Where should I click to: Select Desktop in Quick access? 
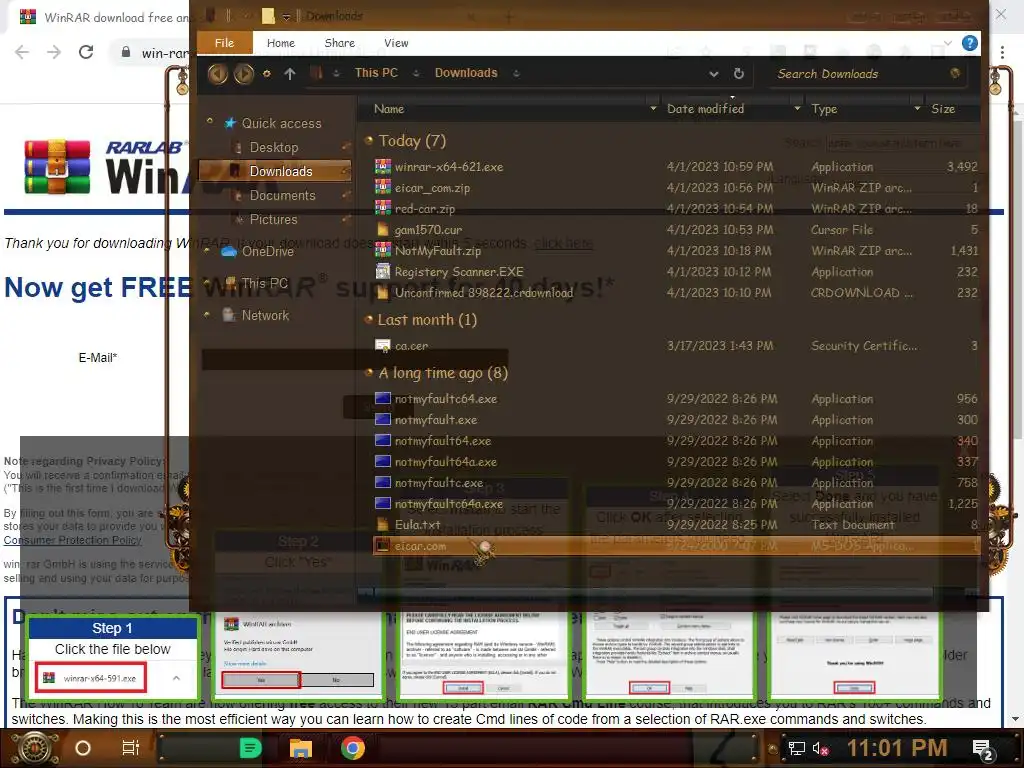tap(274, 148)
